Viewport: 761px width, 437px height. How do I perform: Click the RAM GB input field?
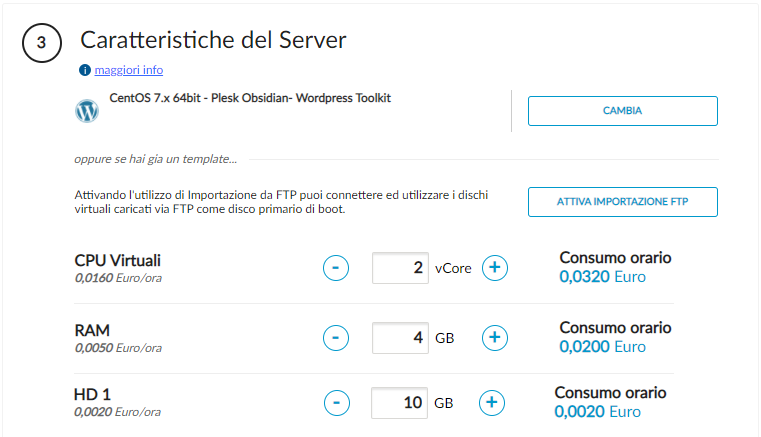400,338
